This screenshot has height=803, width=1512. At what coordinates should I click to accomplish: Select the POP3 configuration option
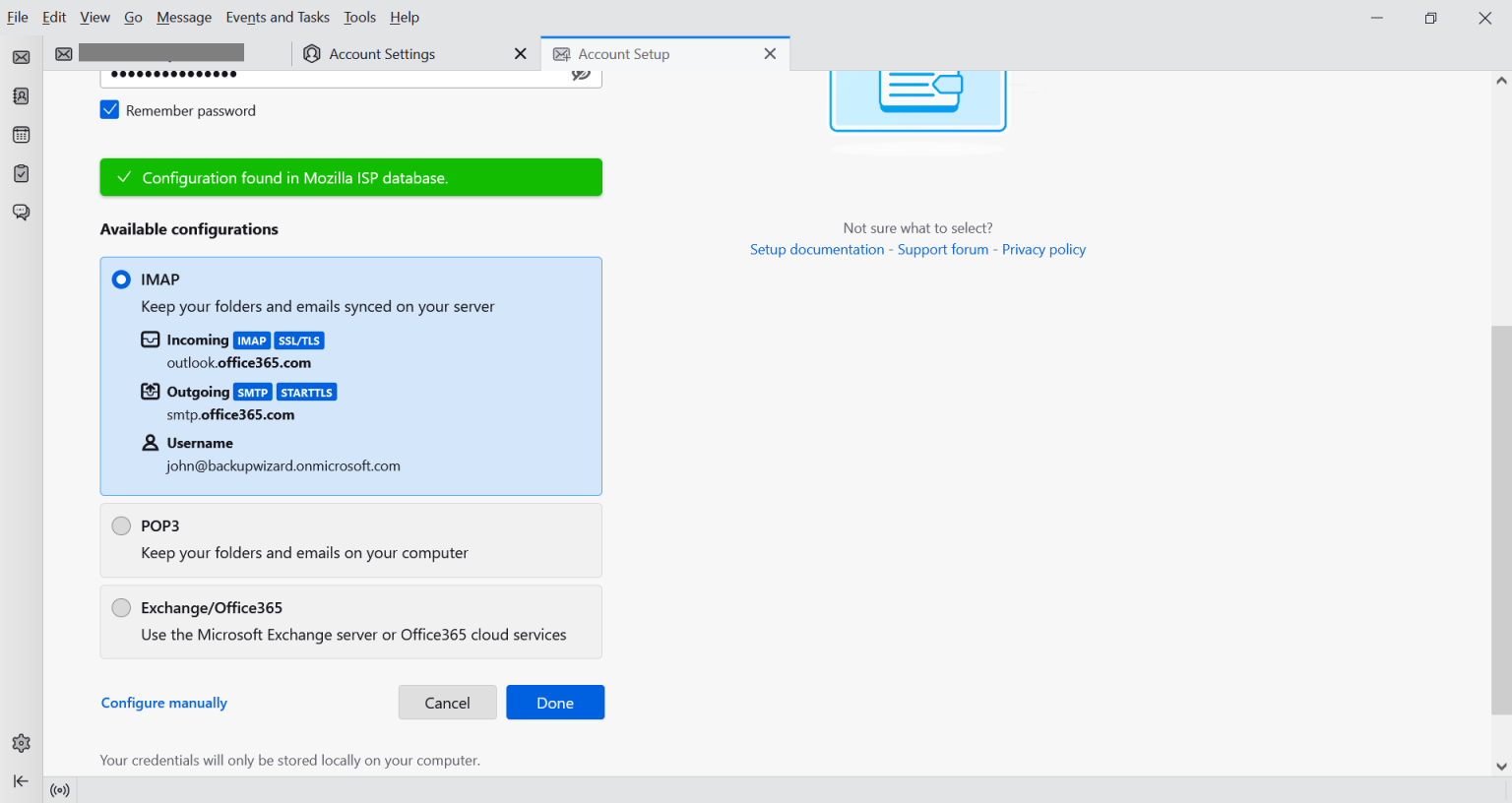(x=121, y=525)
